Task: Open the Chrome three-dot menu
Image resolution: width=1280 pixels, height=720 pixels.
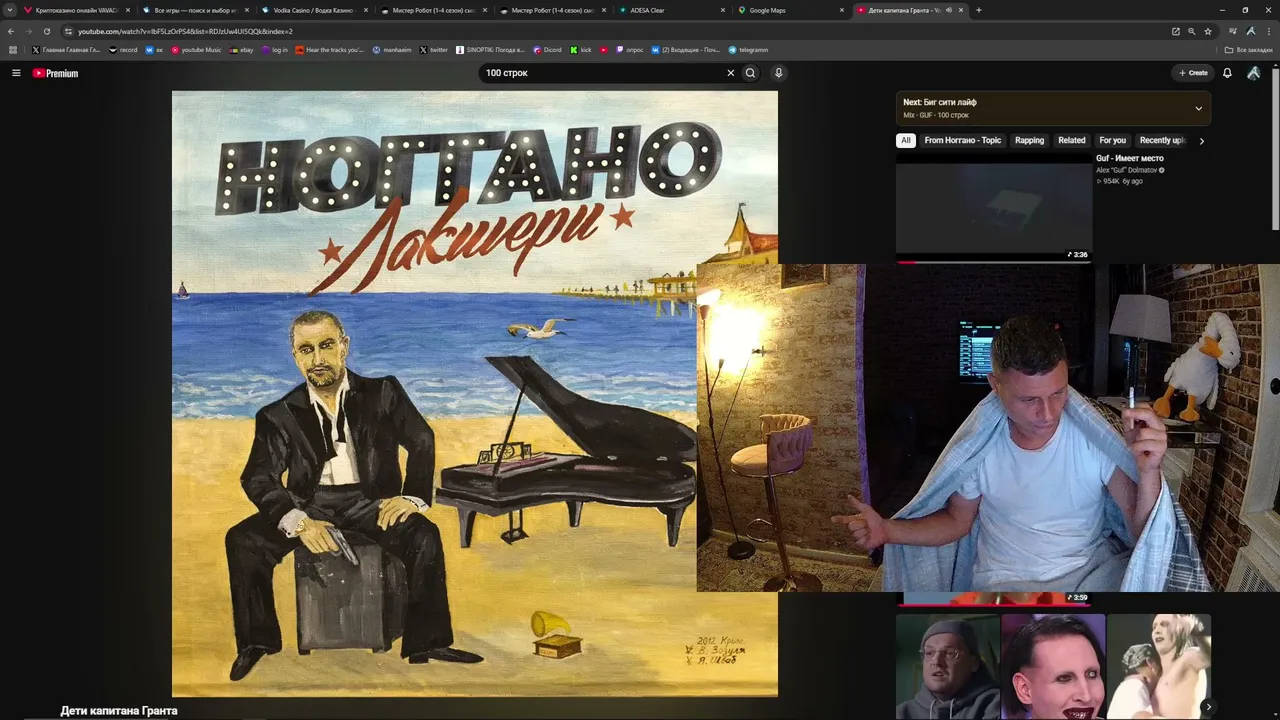Action: (x=1269, y=31)
